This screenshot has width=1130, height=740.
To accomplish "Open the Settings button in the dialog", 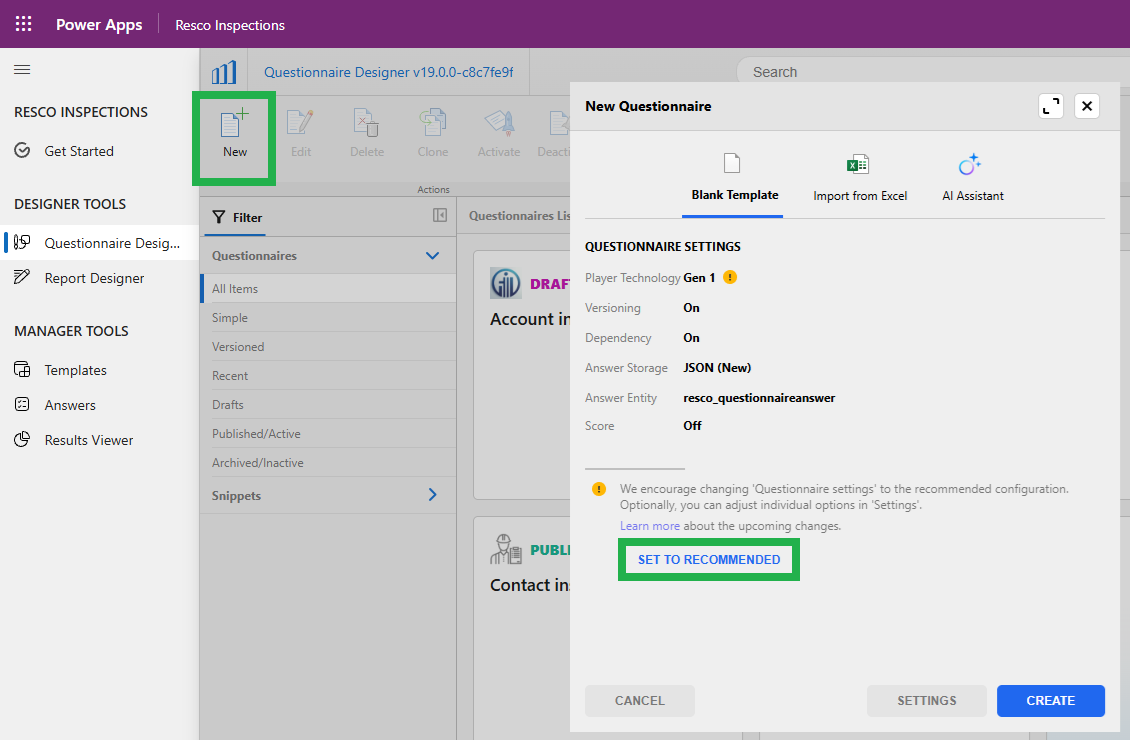I will click(x=926, y=701).
